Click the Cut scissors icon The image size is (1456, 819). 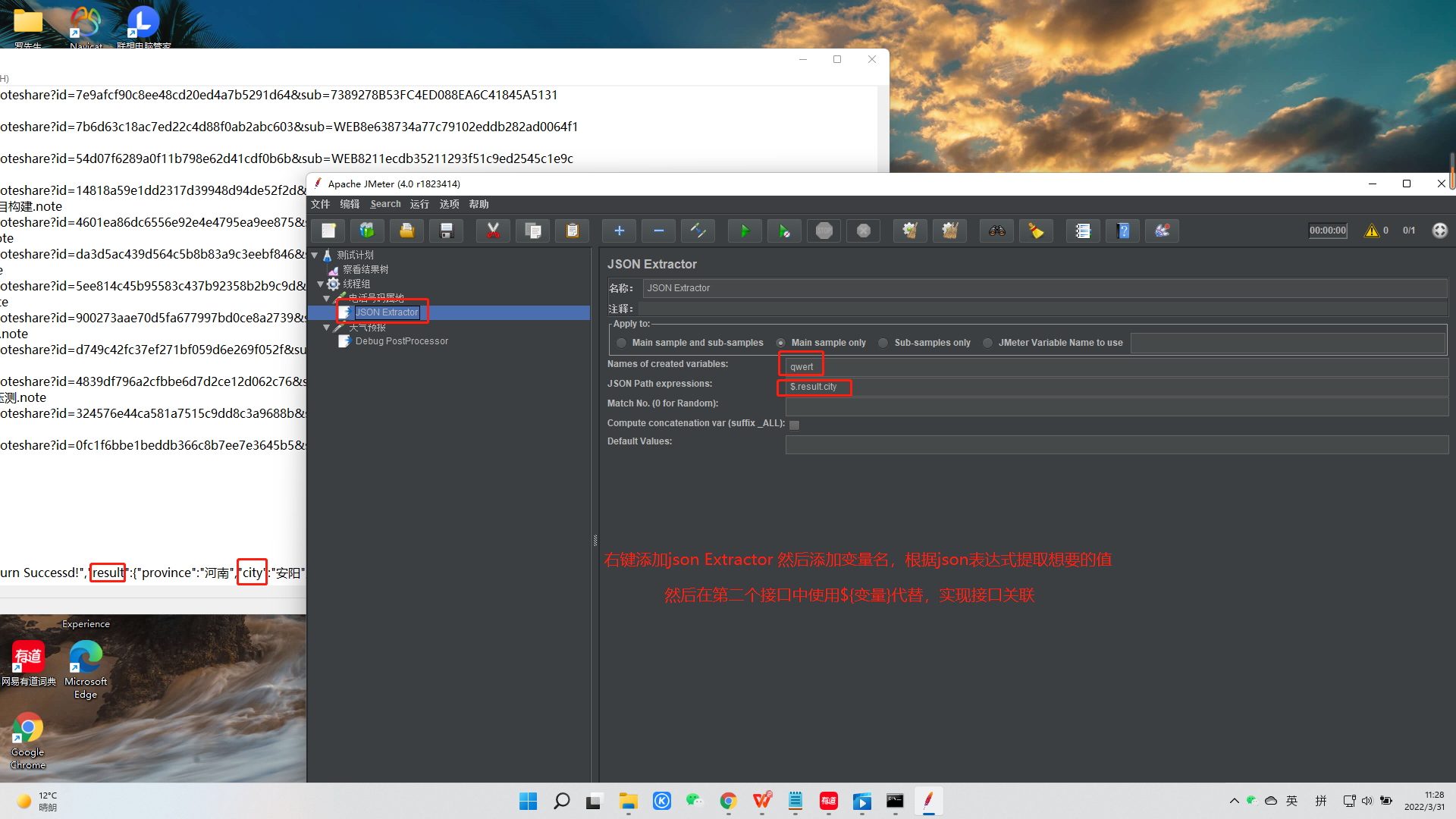click(493, 231)
